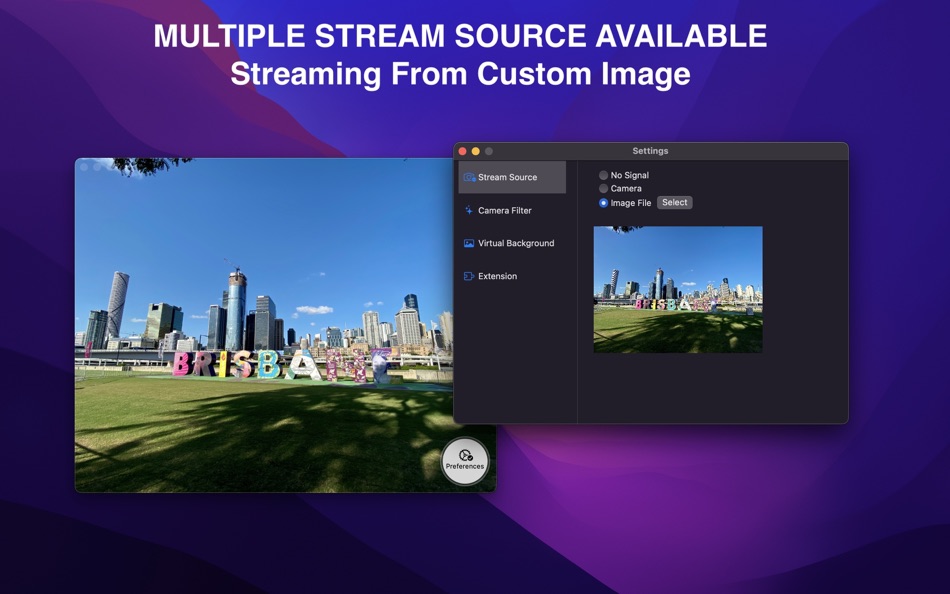Open Preferences from the round button
Screen dimensions: 950x594
[x=465, y=461]
